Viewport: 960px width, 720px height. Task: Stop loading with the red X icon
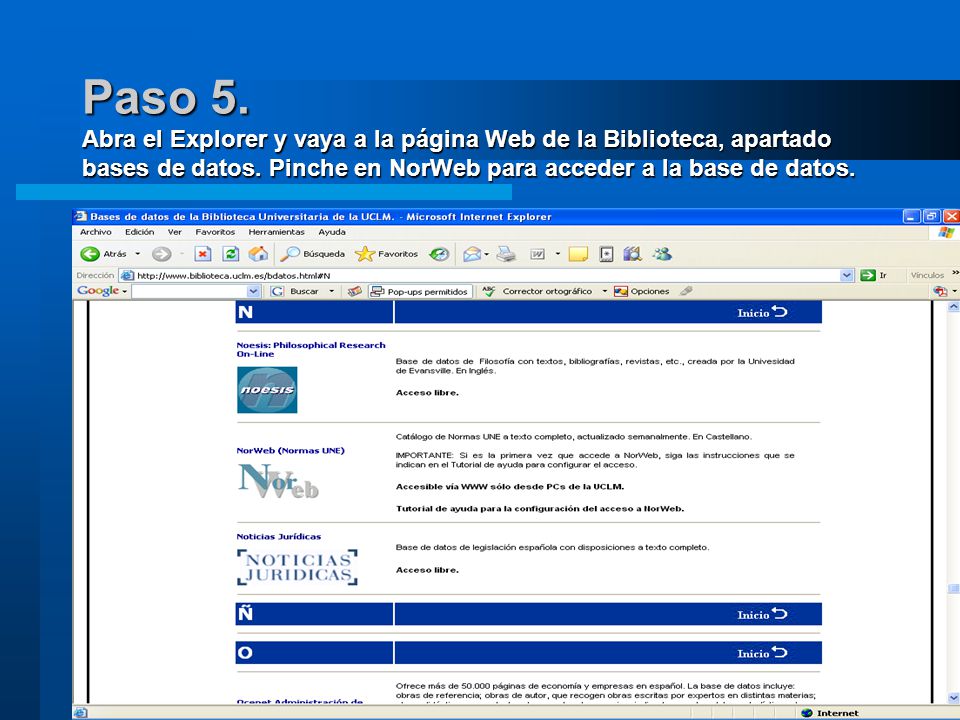tap(203, 253)
